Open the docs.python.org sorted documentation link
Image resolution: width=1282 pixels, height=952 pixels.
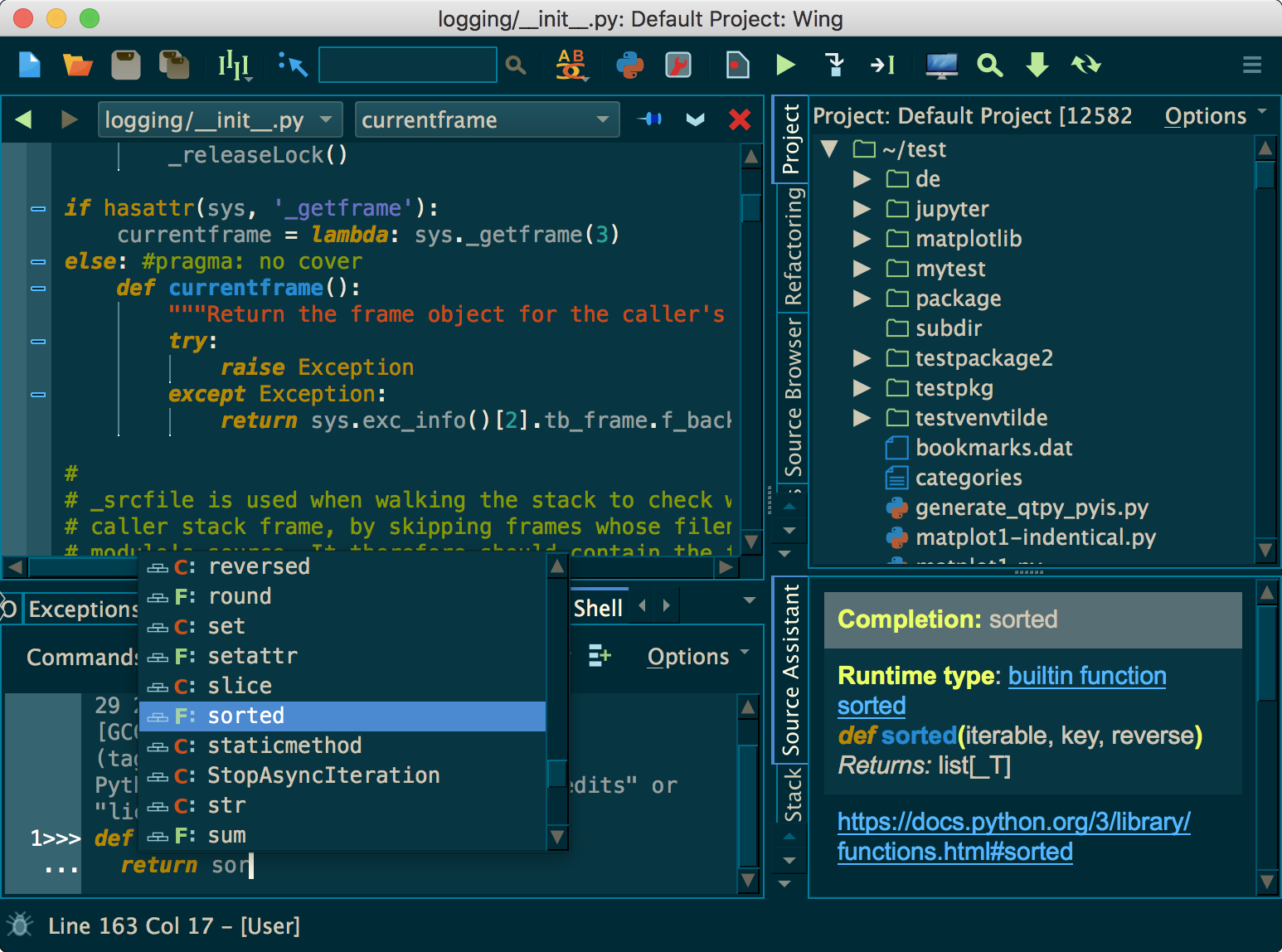[x=1013, y=837]
